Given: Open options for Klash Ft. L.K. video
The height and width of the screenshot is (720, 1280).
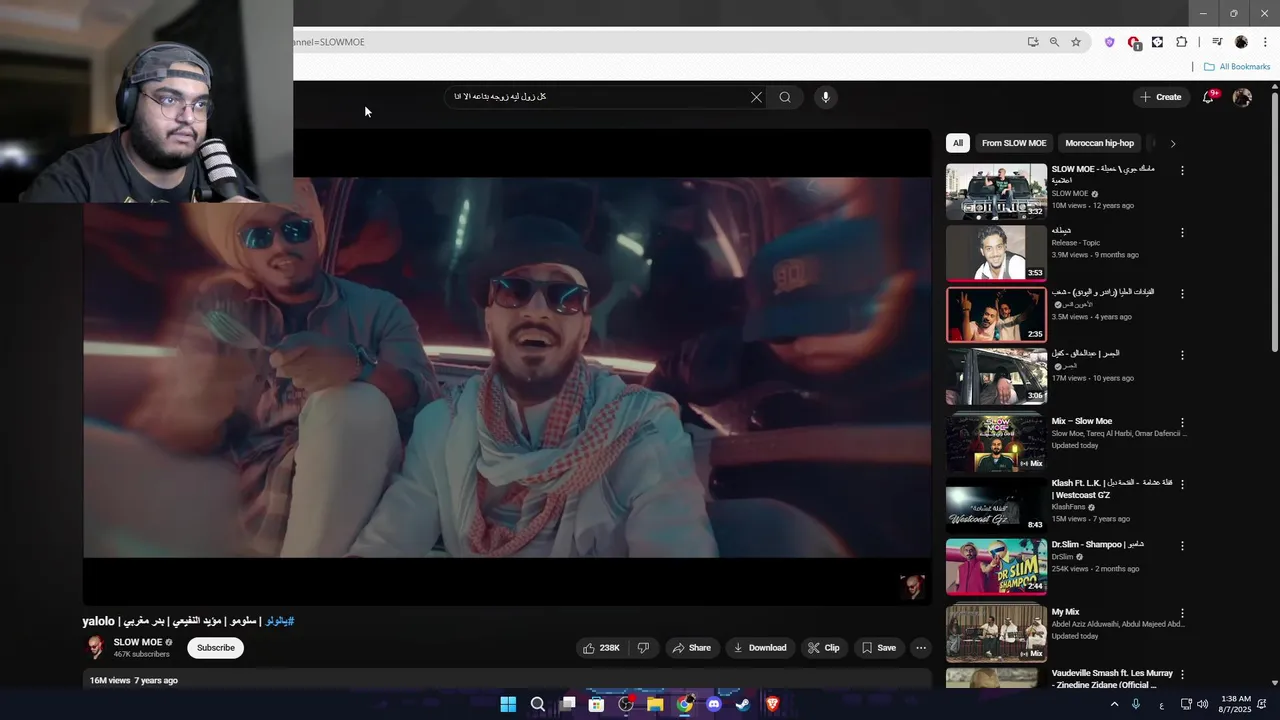Looking at the screenshot, I should [1182, 484].
